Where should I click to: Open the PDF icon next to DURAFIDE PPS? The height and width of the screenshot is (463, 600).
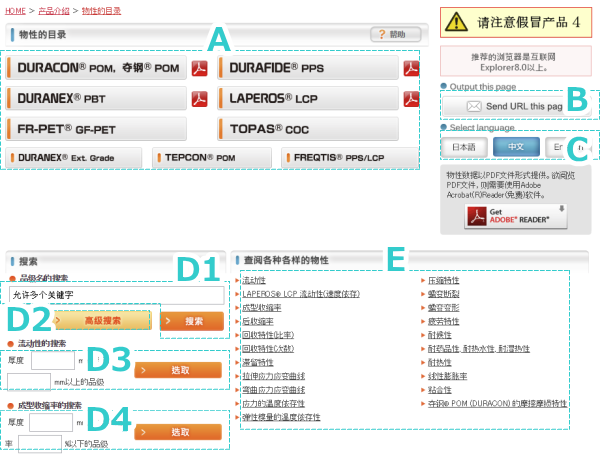[411, 68]
